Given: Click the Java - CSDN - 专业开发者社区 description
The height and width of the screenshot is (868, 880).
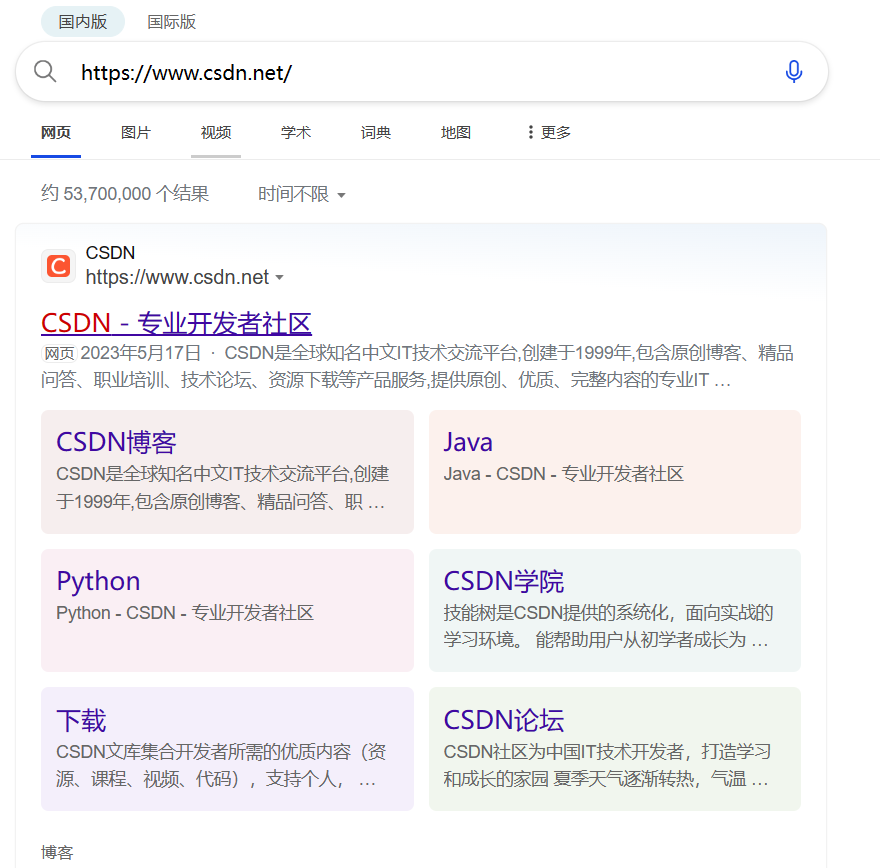Looking at the screenshot, I should (x=563, y=474).
